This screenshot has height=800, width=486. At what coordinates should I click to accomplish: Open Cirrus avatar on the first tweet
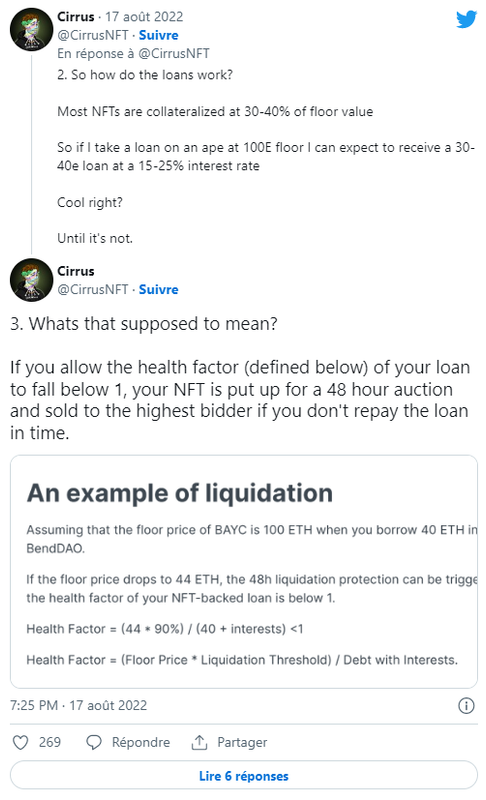(x=32, y=29)
